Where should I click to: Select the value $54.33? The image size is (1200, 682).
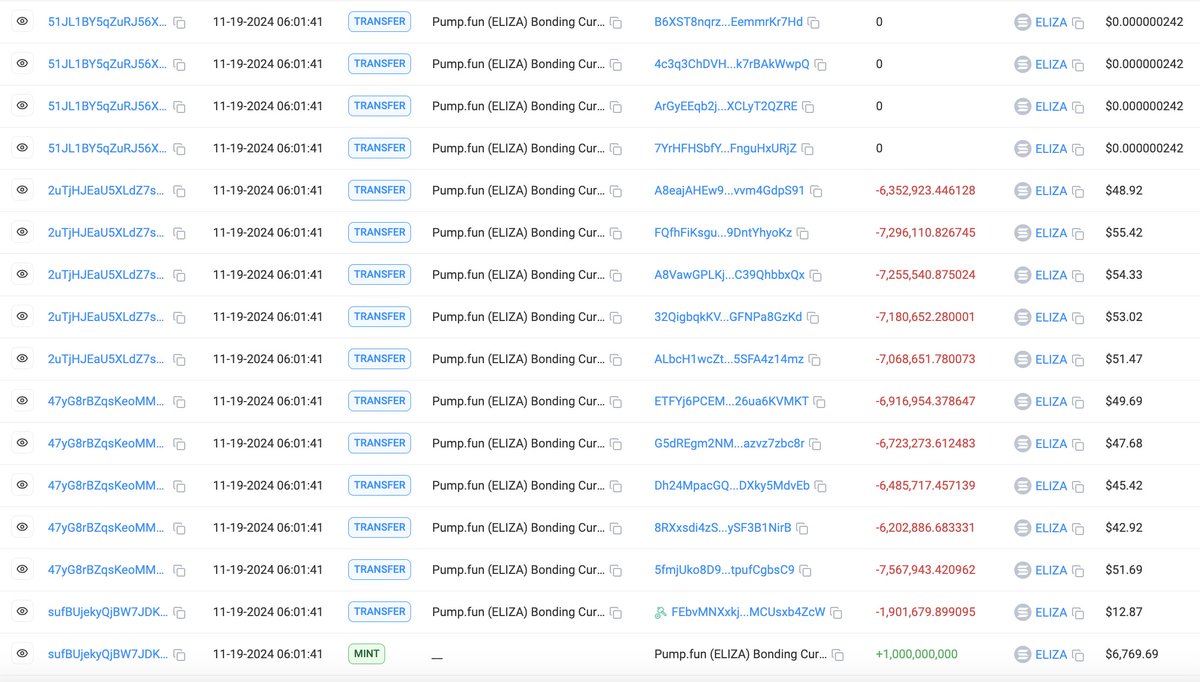1124,275
